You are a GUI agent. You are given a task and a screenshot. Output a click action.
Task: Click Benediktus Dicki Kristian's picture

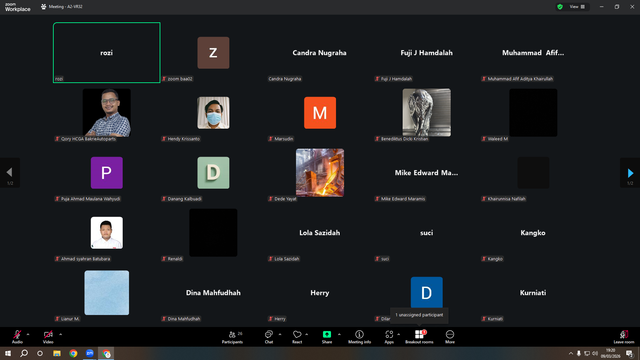click(427, 113)
